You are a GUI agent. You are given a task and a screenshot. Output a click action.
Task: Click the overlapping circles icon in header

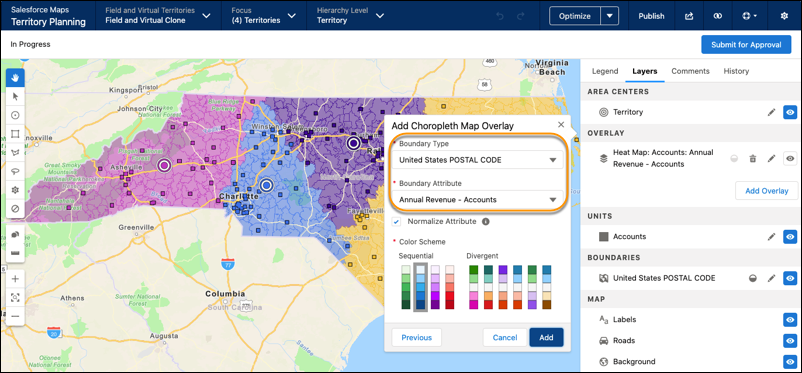tap(718, 16)
